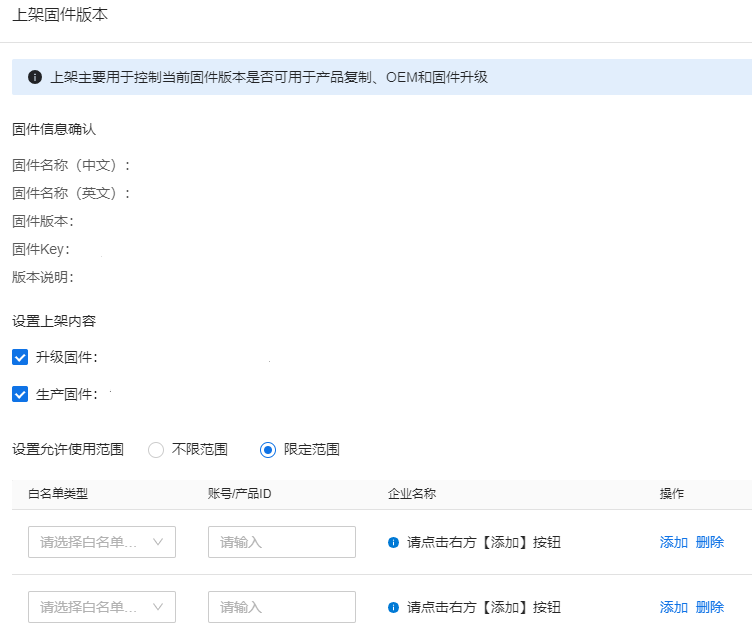Click the 白名单类型 column header
This screenshot has width=752, height=639.
[x=58, y=494]
